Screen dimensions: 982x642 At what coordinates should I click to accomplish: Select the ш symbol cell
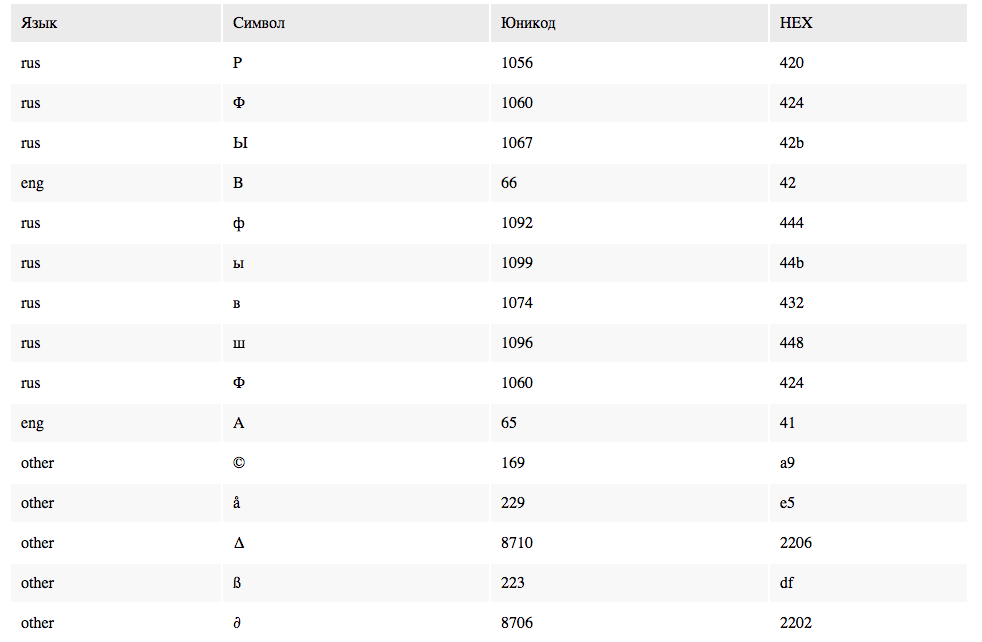tap(356, 343)
